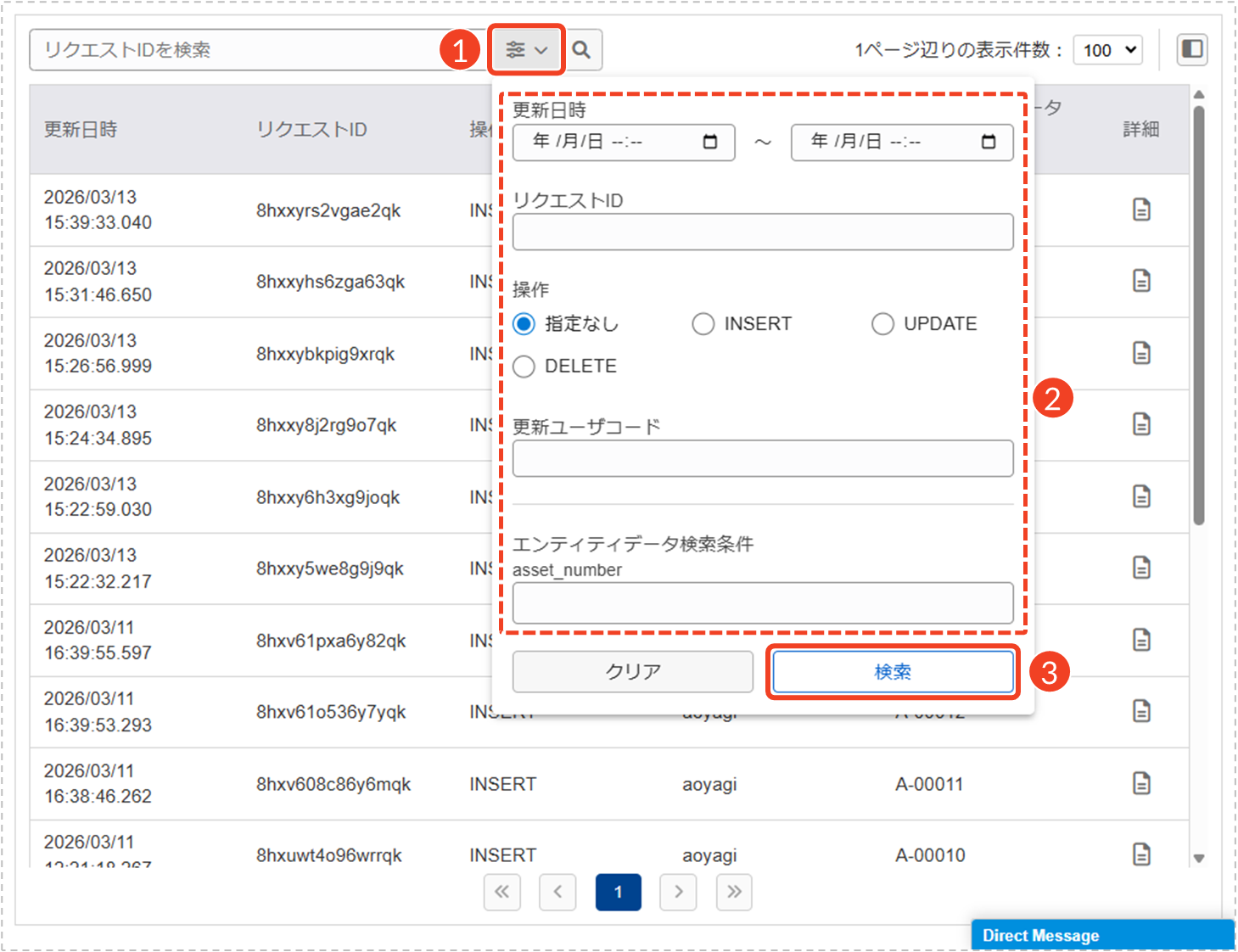This screenshot has width=1238, height=952.
Task: Click the magnifying glass search icon
Action: 581,50
